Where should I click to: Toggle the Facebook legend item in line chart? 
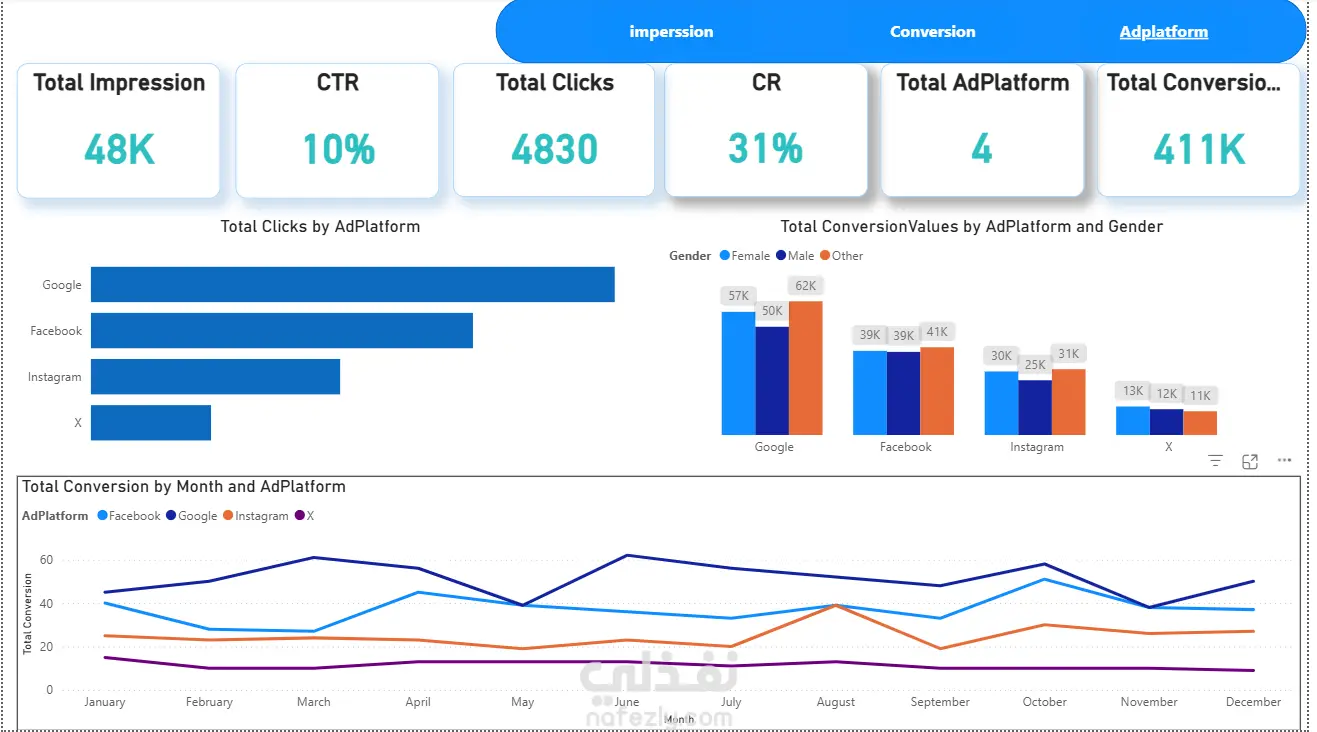(x=129, y=516)
